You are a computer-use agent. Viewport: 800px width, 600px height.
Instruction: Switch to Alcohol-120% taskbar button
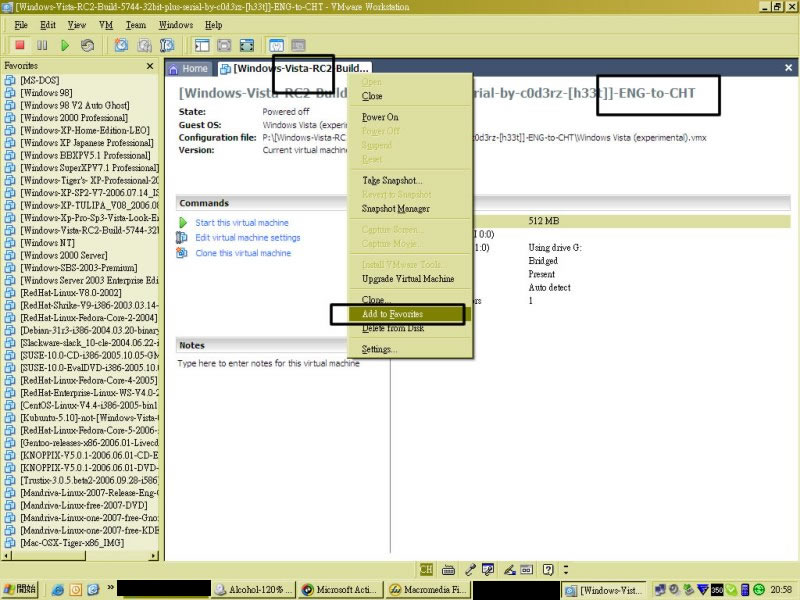tap(254, 590)
